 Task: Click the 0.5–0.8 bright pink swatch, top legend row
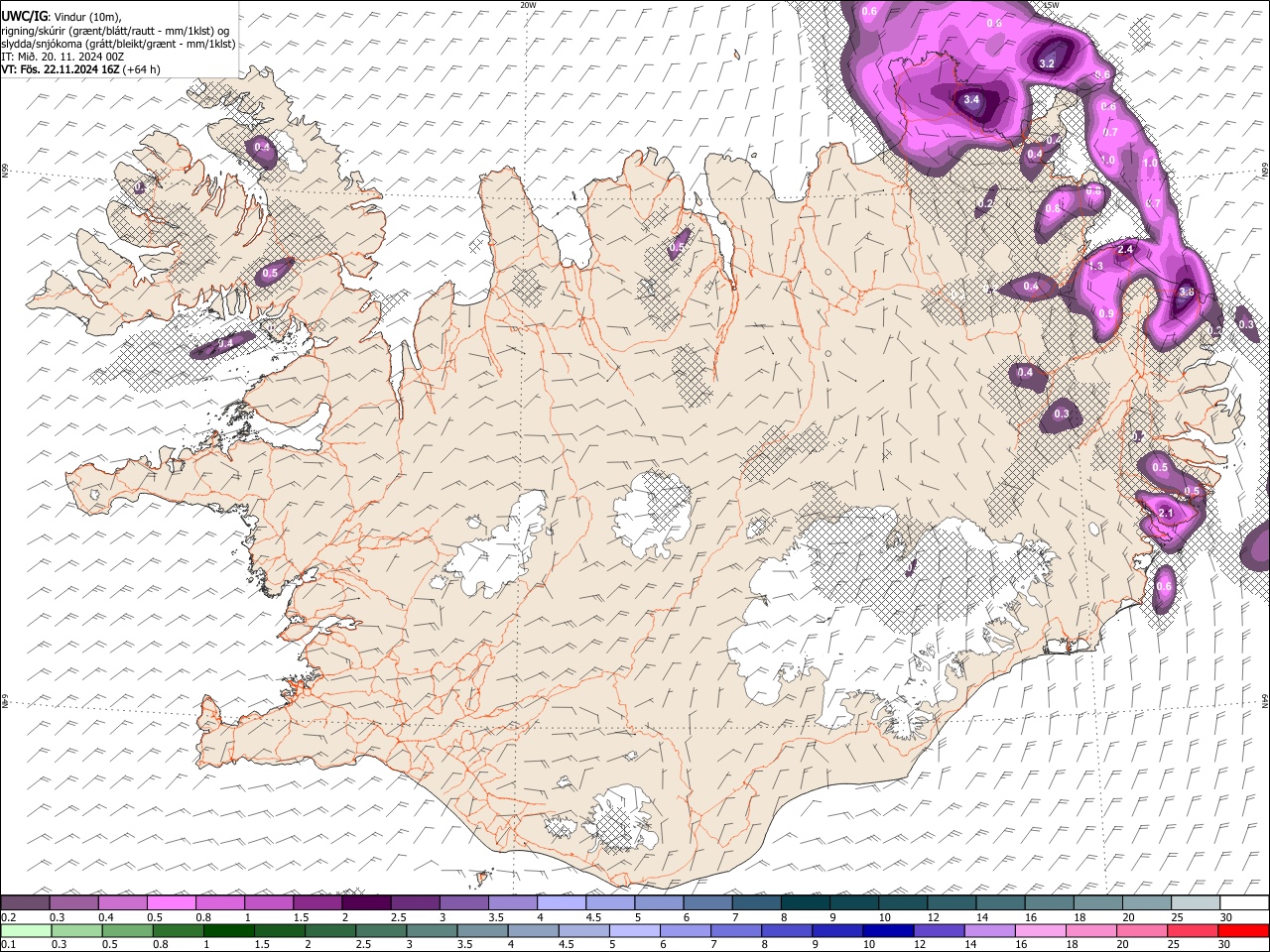171,902
